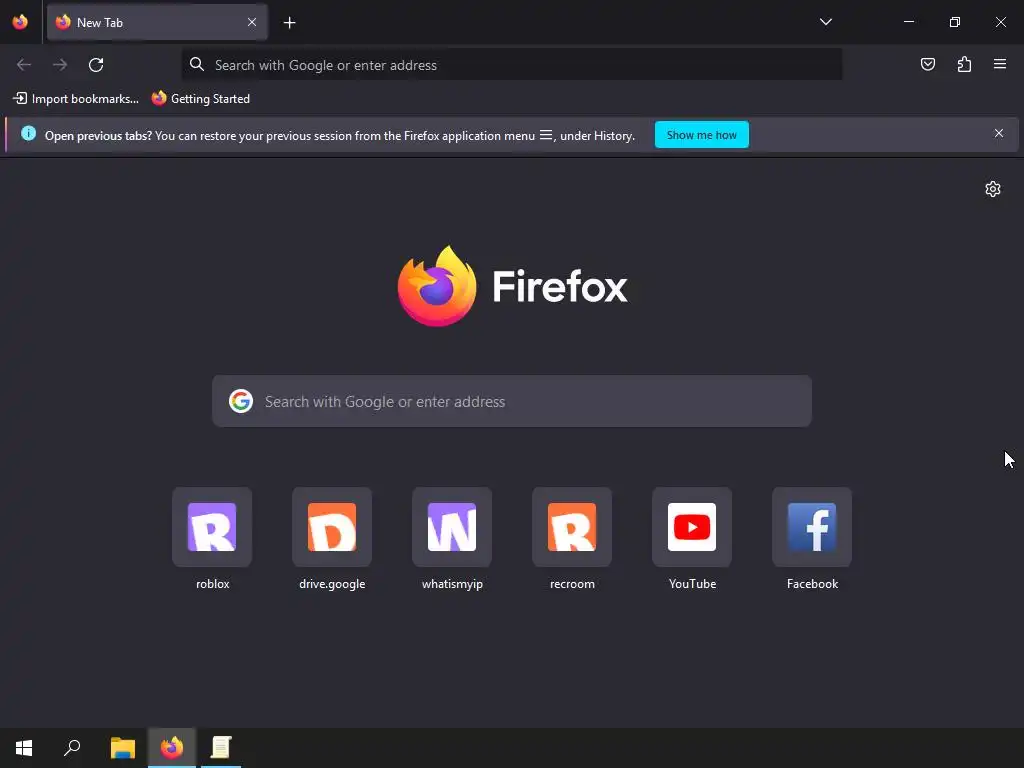Open Getting Started bookmark
The height and width of the screenshot is (768, 1024).
tap(201, 99)
